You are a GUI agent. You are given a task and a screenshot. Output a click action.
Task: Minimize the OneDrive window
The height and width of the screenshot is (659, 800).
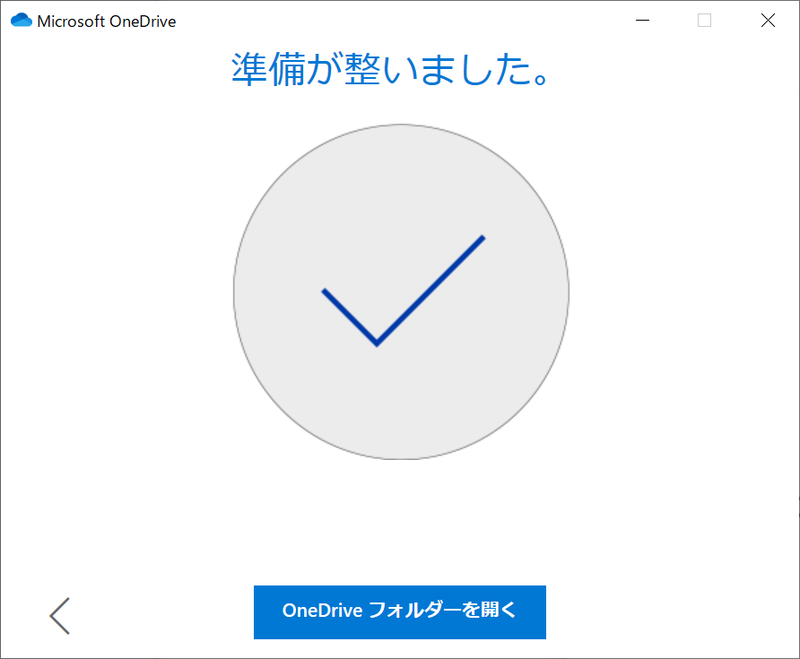(x=643, y=20)
